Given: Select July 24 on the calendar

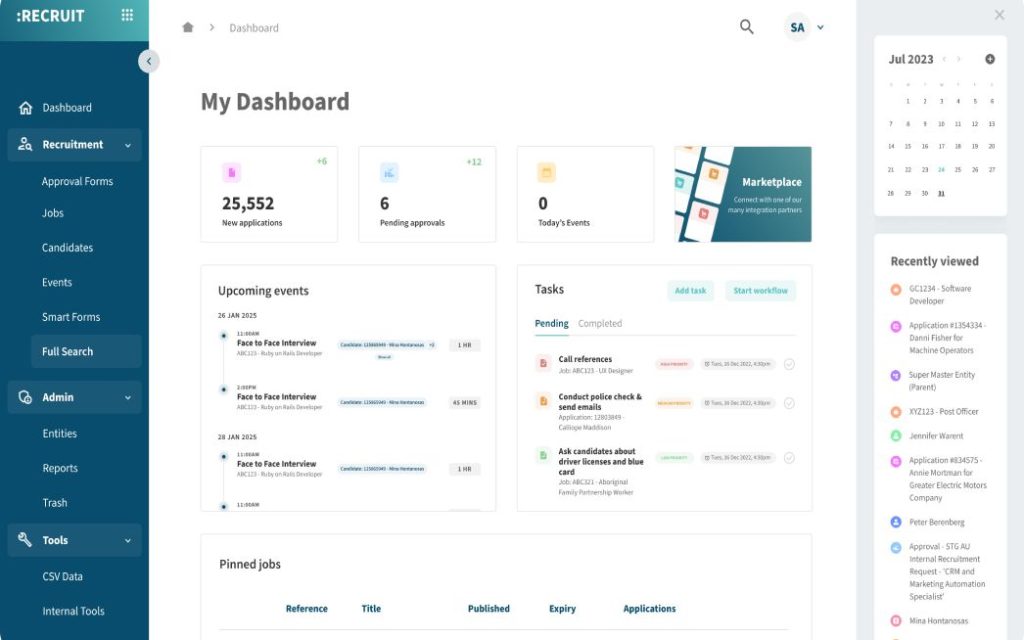Looking at the screenshot, I should point(941,170).
